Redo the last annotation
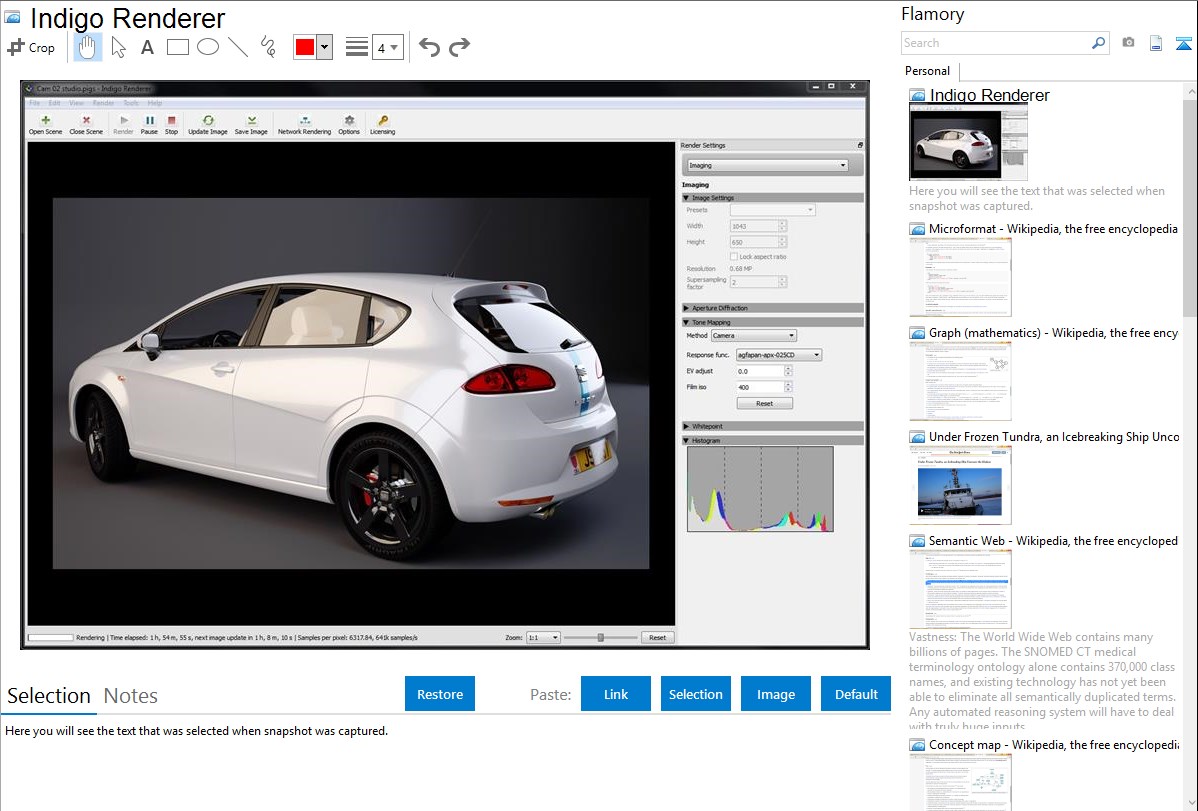The image size is (1198, 811). point(459,47)
